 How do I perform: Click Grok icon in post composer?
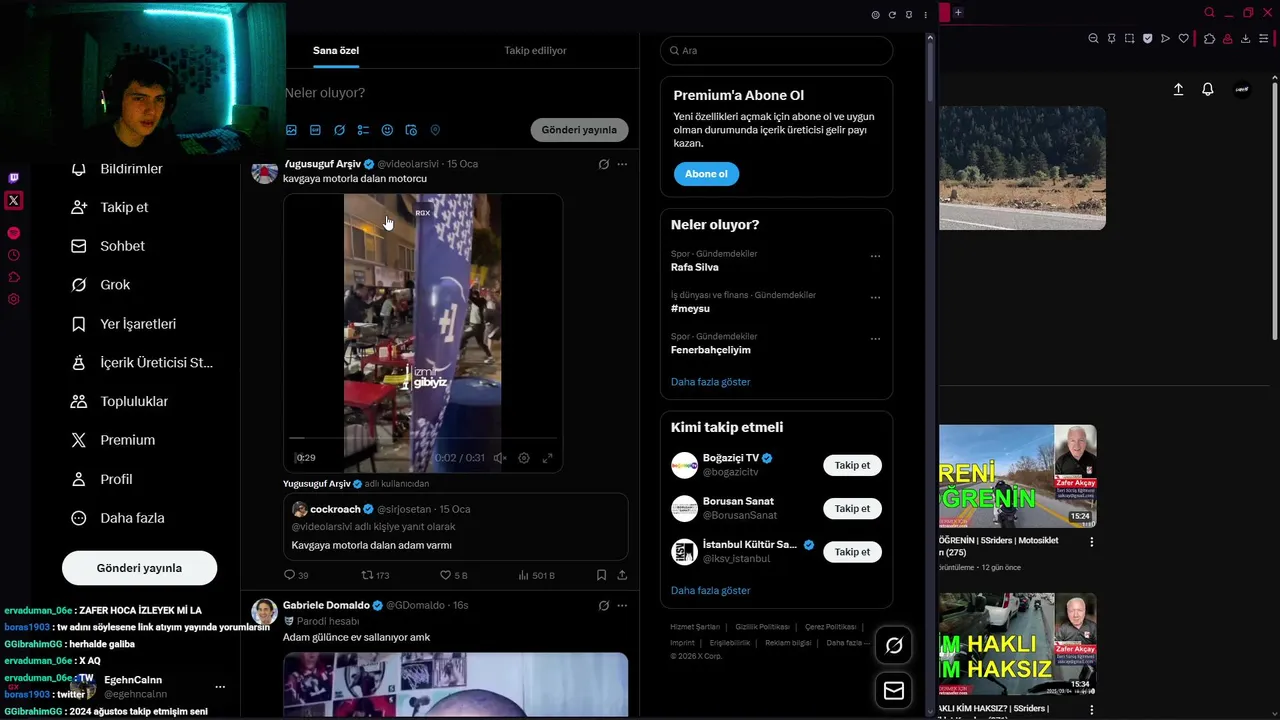[x=339, y=130]
